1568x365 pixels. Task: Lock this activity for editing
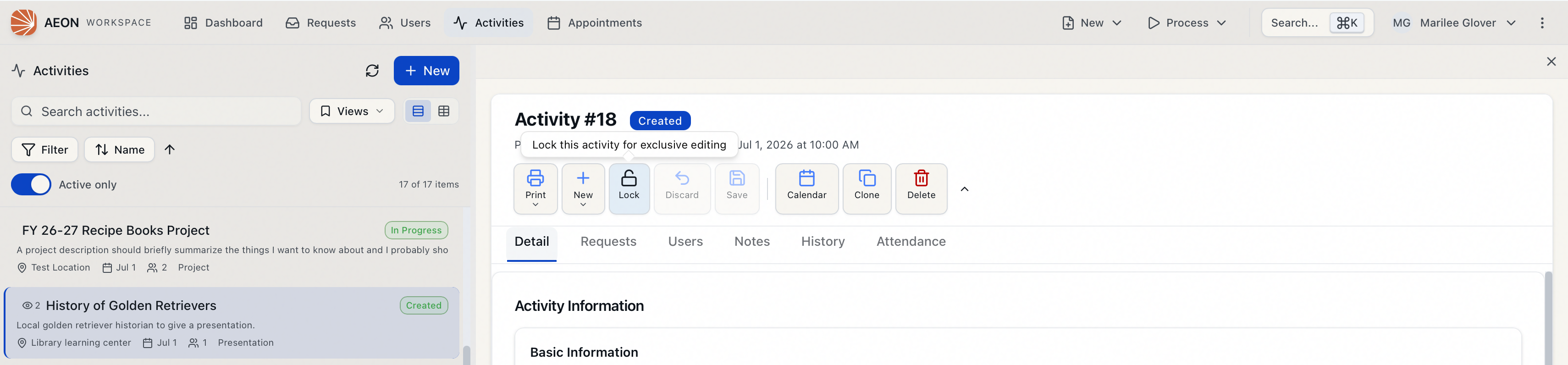(x=629, y=188)
